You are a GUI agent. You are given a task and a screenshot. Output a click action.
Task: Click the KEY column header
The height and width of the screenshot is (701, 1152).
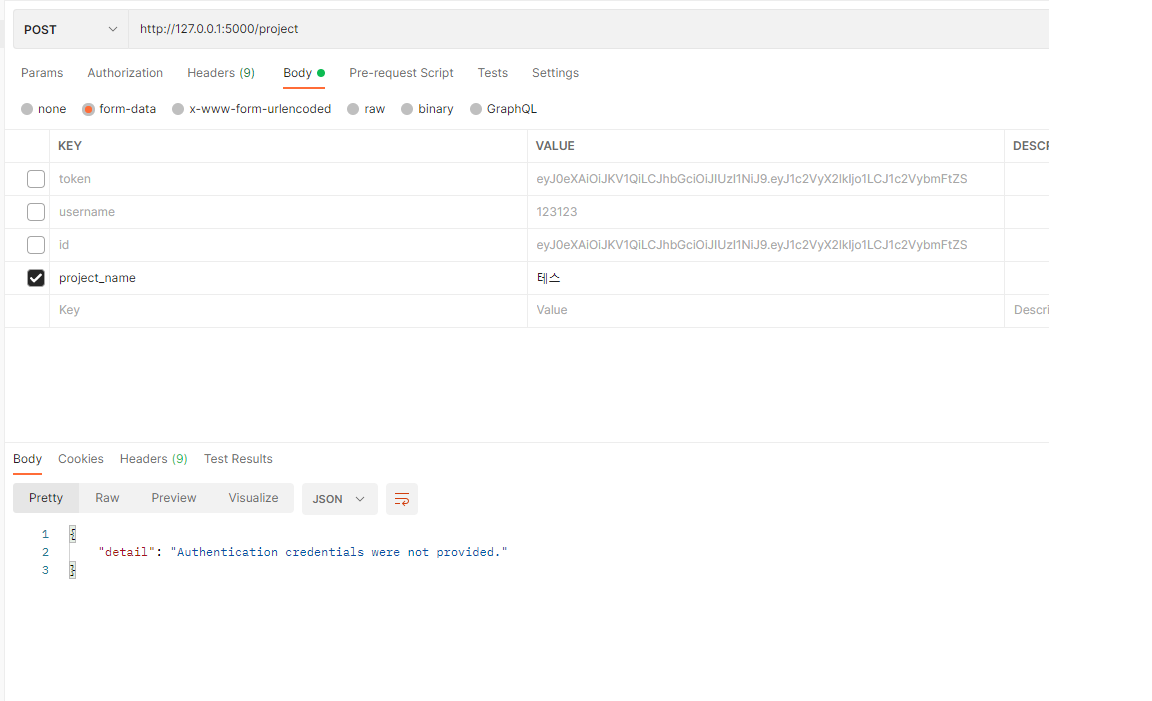click(70, 145)
